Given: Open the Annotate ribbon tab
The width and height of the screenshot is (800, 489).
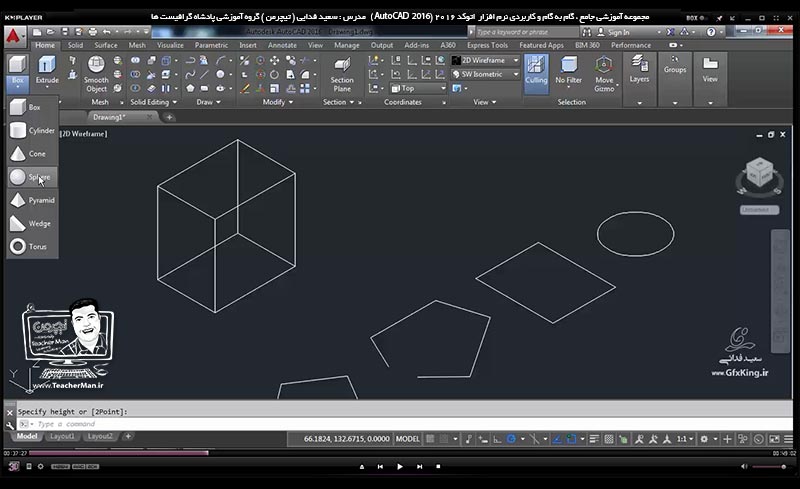Looking at the screenshot, I should 282,45.
